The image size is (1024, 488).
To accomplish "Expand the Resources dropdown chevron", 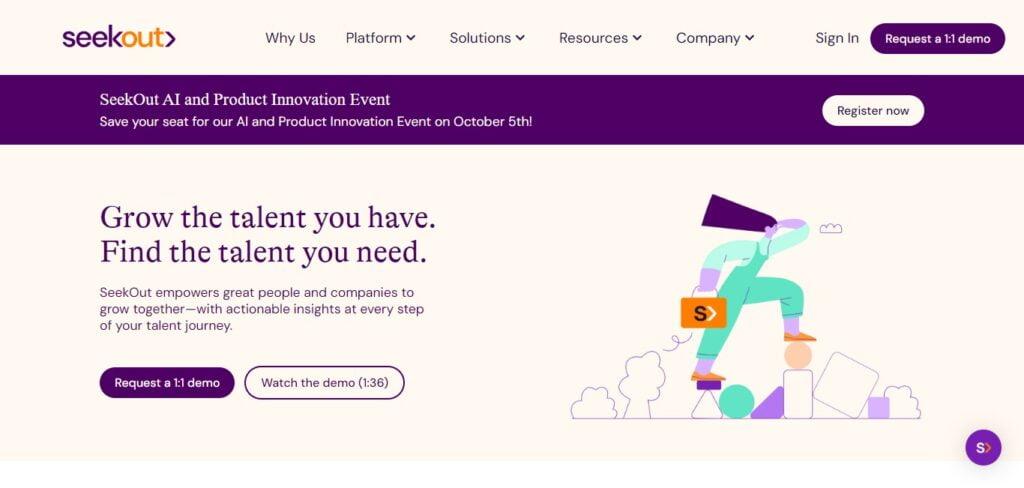I will coord(637,38).
